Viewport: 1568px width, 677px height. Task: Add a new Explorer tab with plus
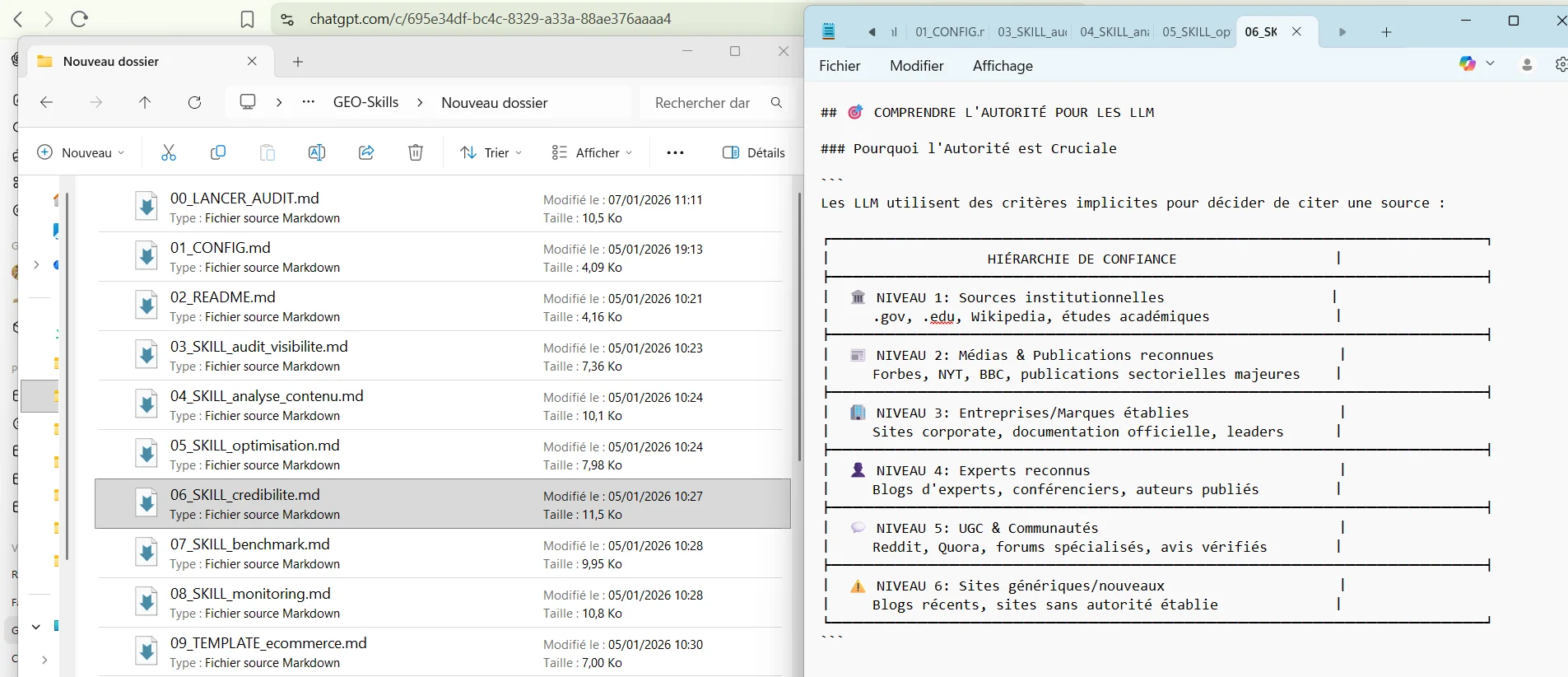pos(298,61)
